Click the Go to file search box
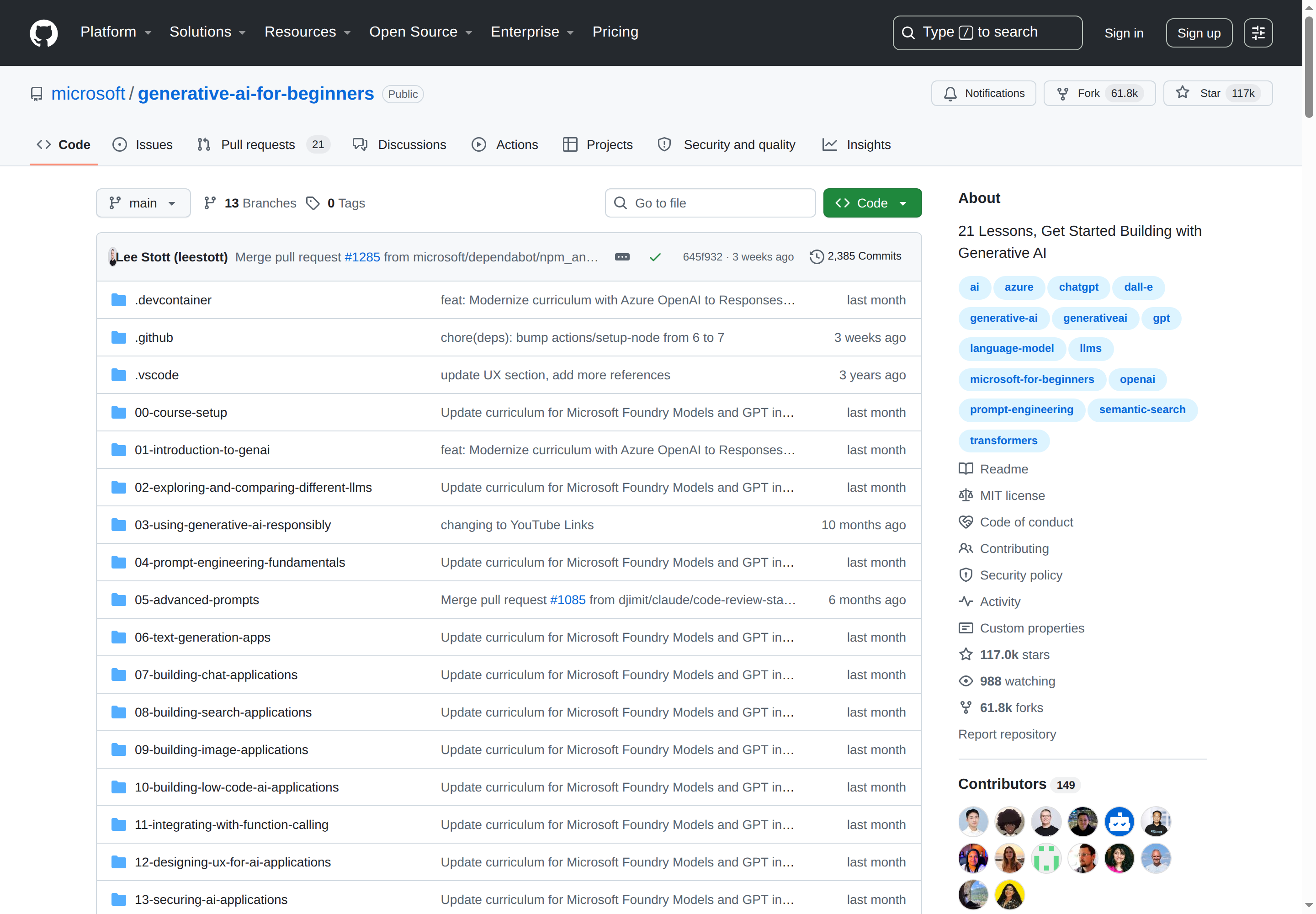The image size is (1316, 914). (710, 203)
